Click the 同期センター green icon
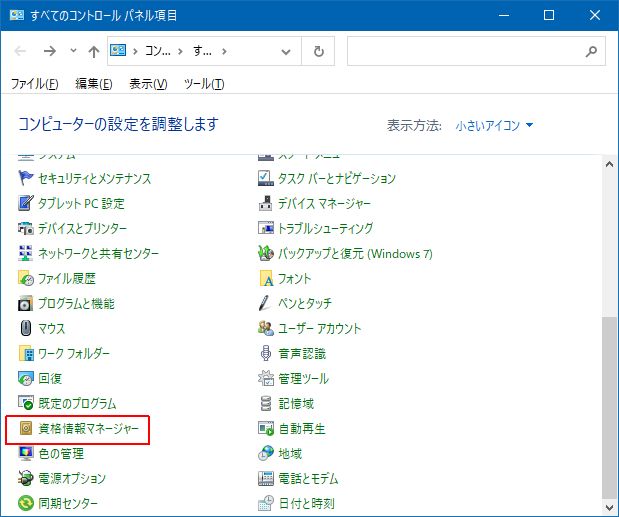 tap(26, 504)
